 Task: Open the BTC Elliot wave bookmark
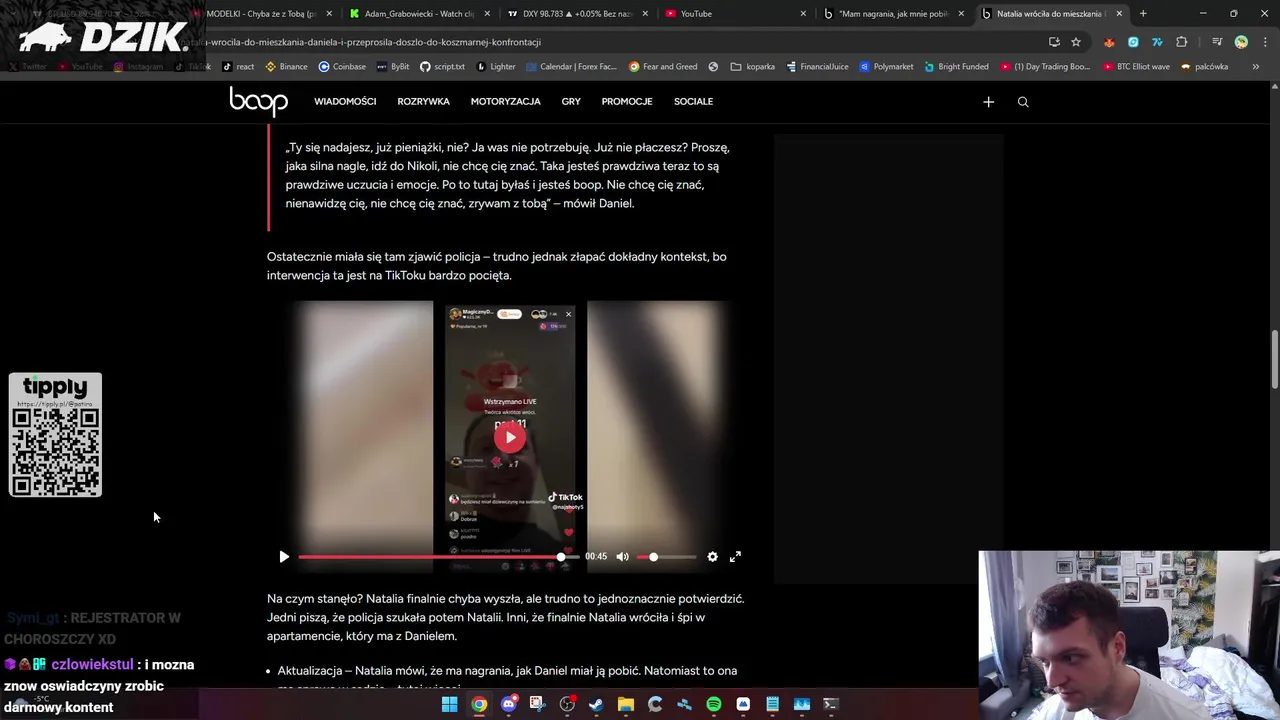pyautogui.click(x=1137, y=67)
